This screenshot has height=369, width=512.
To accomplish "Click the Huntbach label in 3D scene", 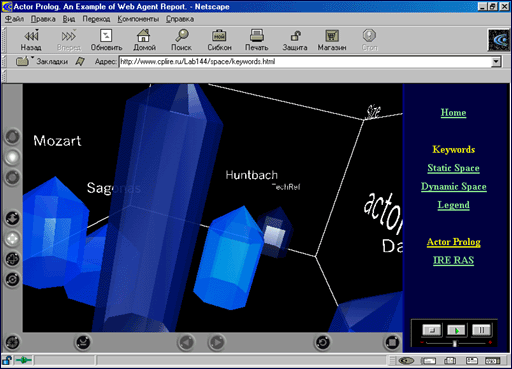I will coord(251,175).
